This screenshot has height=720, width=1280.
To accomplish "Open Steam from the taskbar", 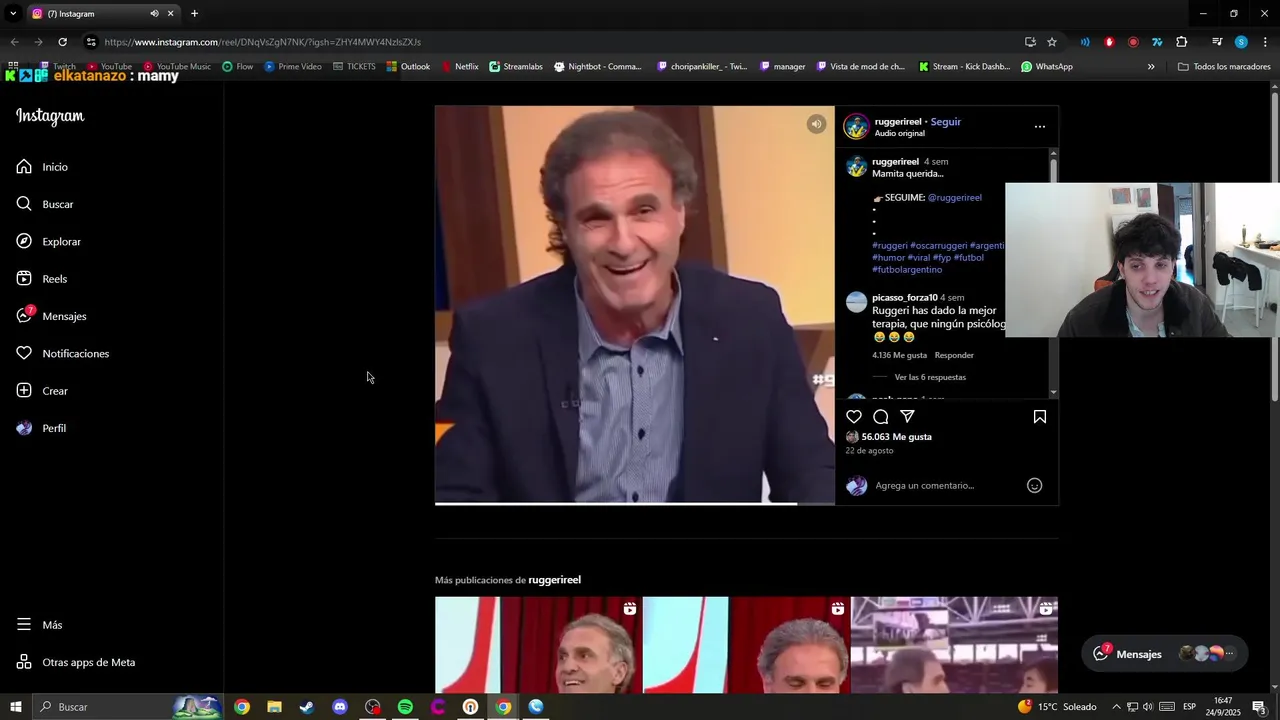I will (307, 707).
